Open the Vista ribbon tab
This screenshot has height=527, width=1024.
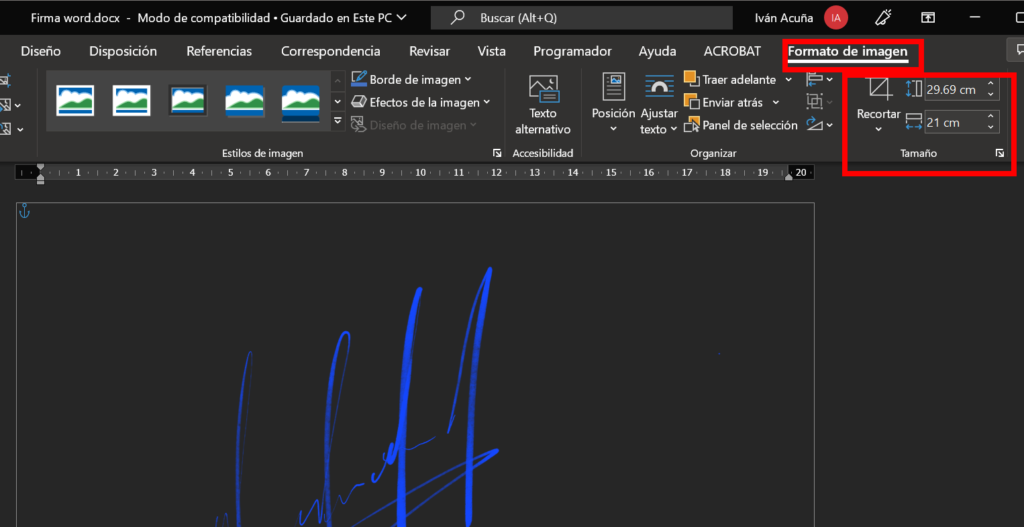coord(491,51)
